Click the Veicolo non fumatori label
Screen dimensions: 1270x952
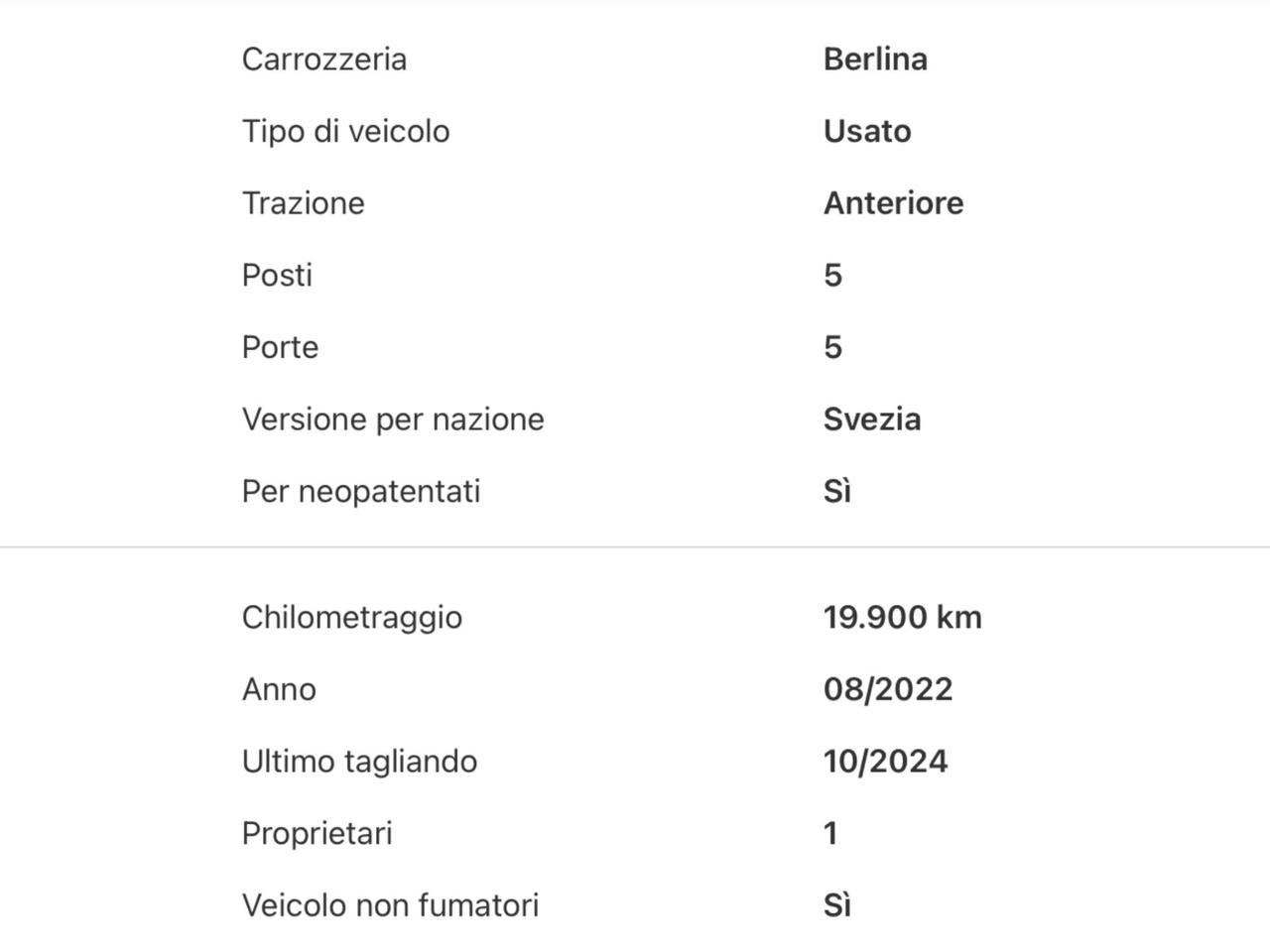coord(390,905)
